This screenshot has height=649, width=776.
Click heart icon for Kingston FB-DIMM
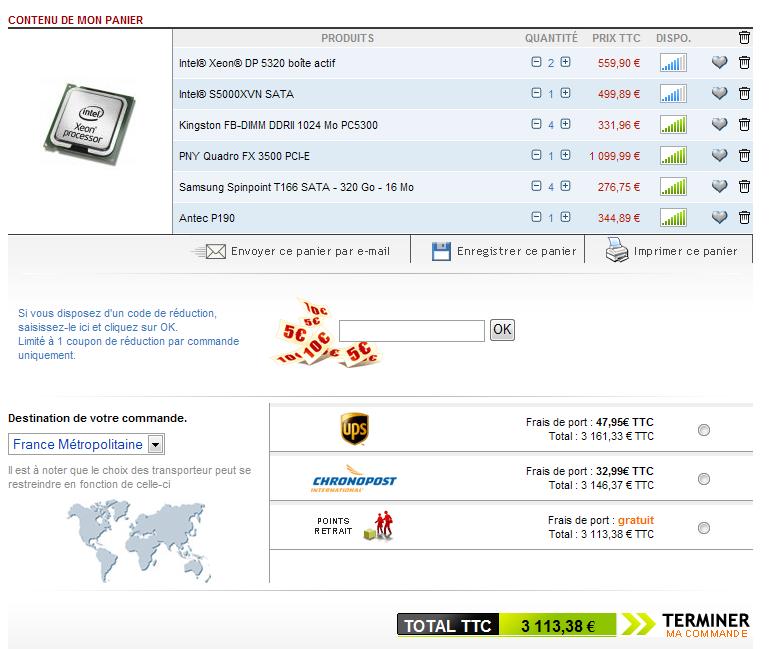coord(719,124)
